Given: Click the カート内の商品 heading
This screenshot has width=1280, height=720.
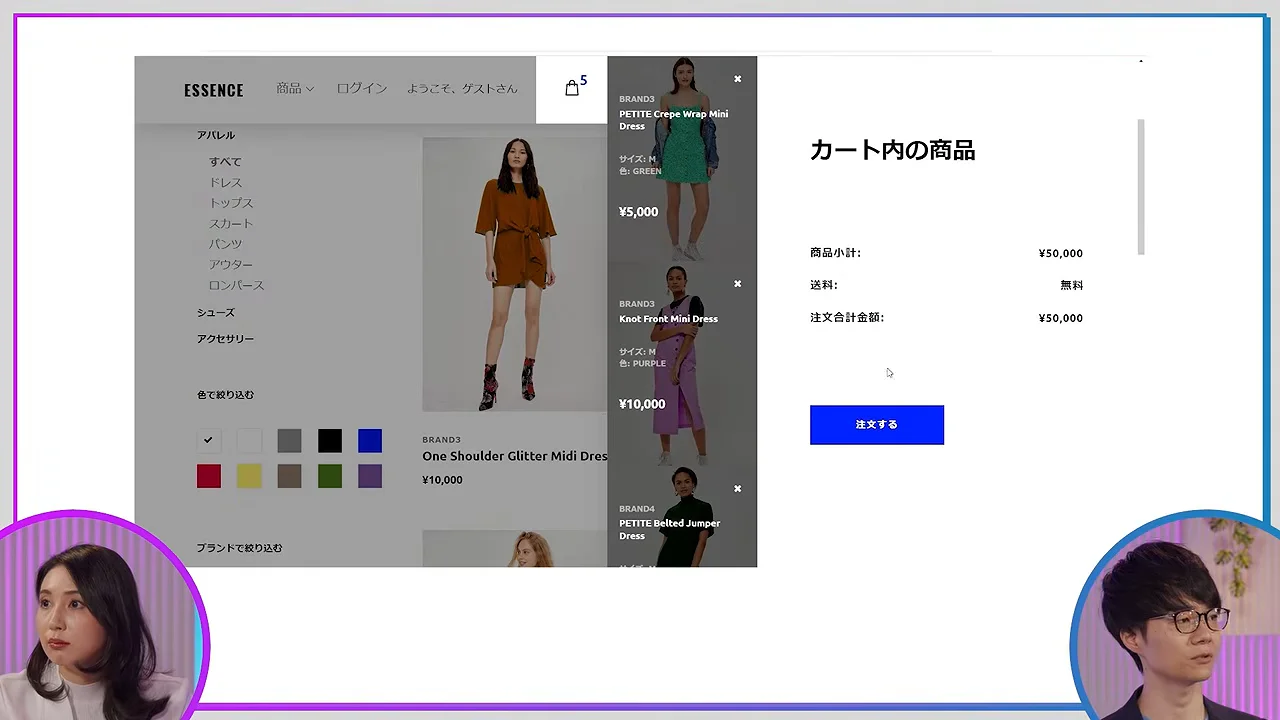Looking at the screenshot, I should 892,150.
